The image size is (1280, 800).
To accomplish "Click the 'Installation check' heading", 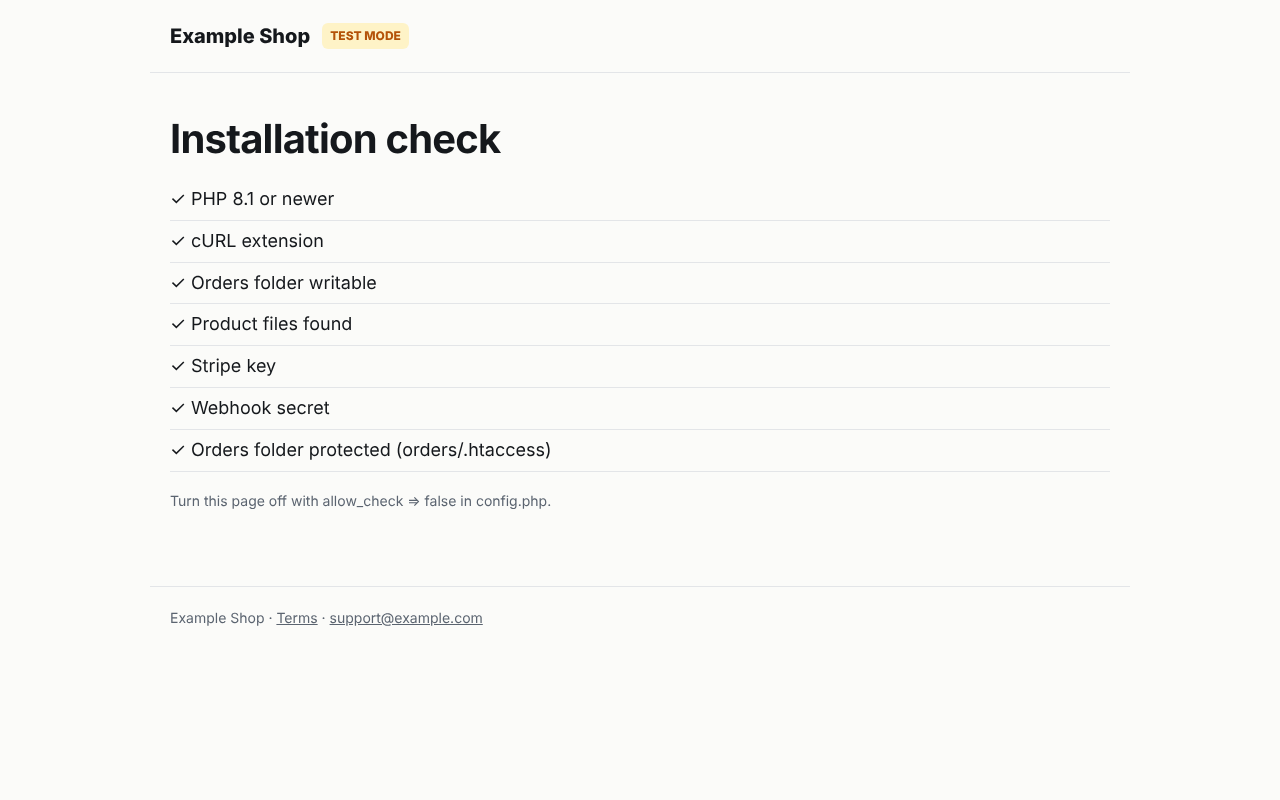I will (335, 139).
